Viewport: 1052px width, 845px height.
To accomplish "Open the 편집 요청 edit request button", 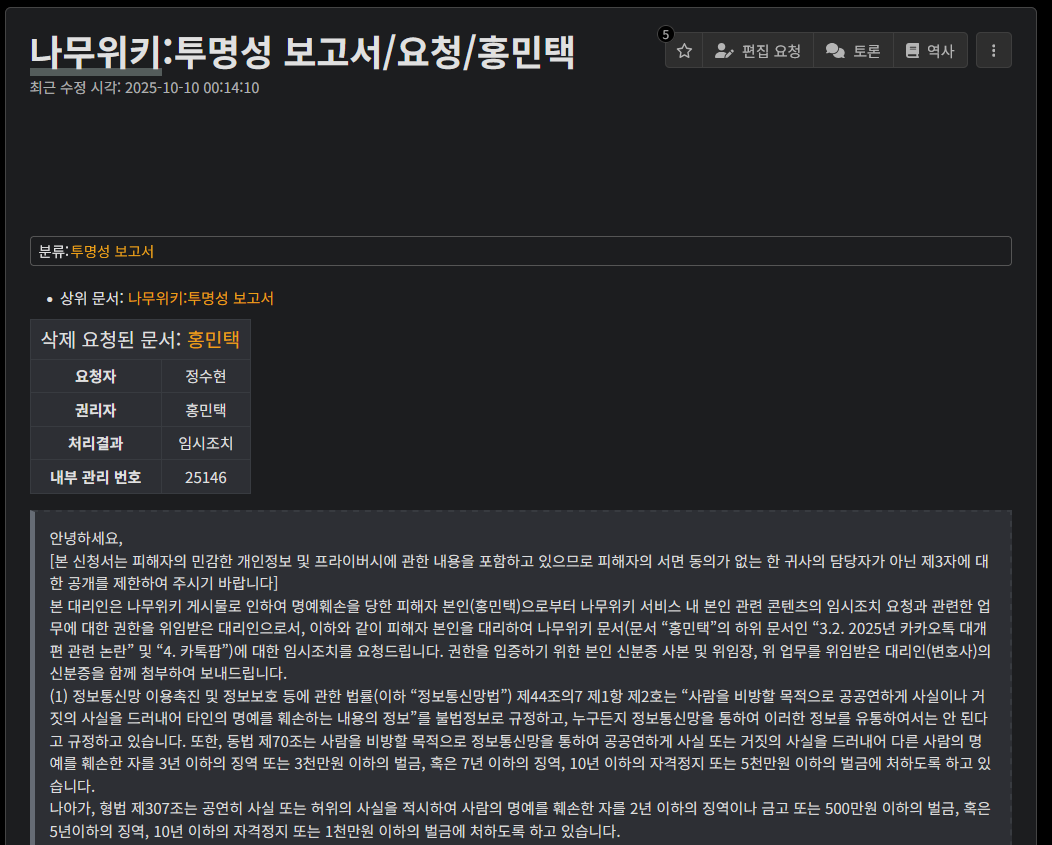I will pyautogui.click(x=758, y=51).
